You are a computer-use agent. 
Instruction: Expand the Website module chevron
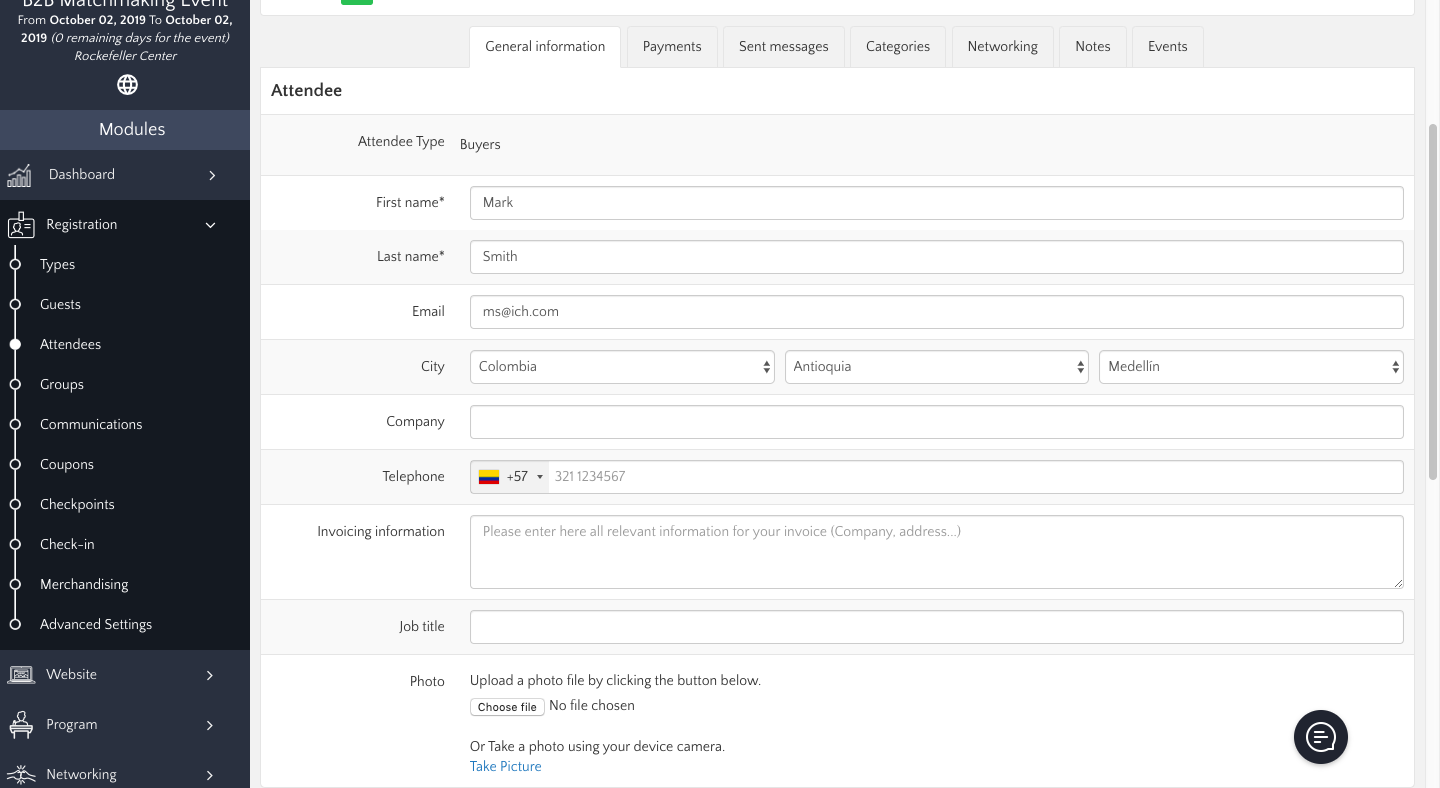click(210, 675)
